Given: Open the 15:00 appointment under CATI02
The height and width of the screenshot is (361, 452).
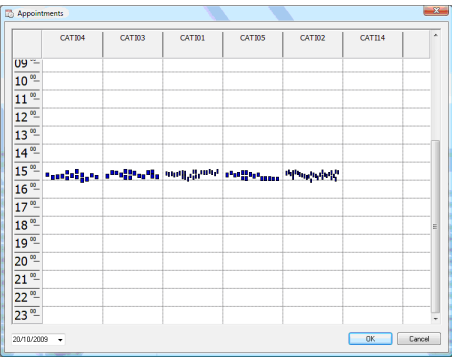Looking at the screenshot, I should [312, 175].
